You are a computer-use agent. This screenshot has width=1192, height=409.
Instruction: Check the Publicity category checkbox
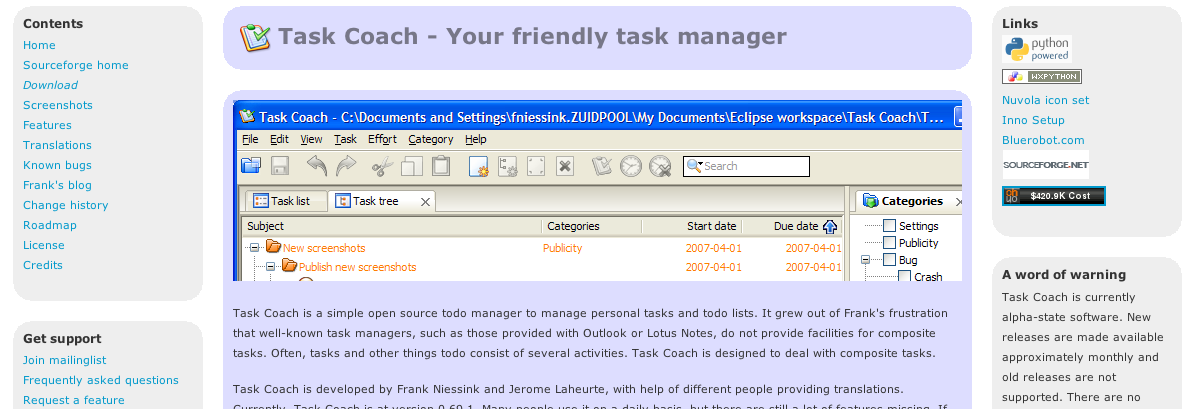pyautogui.click(x=889, y=243)
